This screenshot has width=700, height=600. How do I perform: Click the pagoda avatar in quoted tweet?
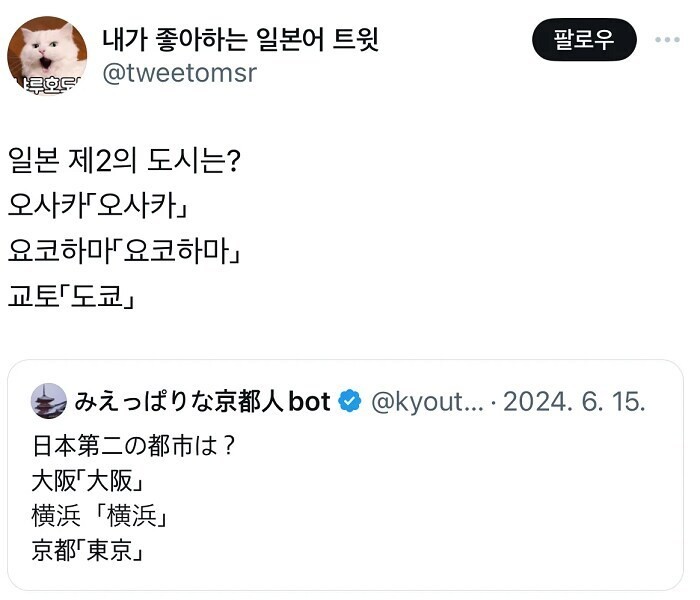[48, 401]
